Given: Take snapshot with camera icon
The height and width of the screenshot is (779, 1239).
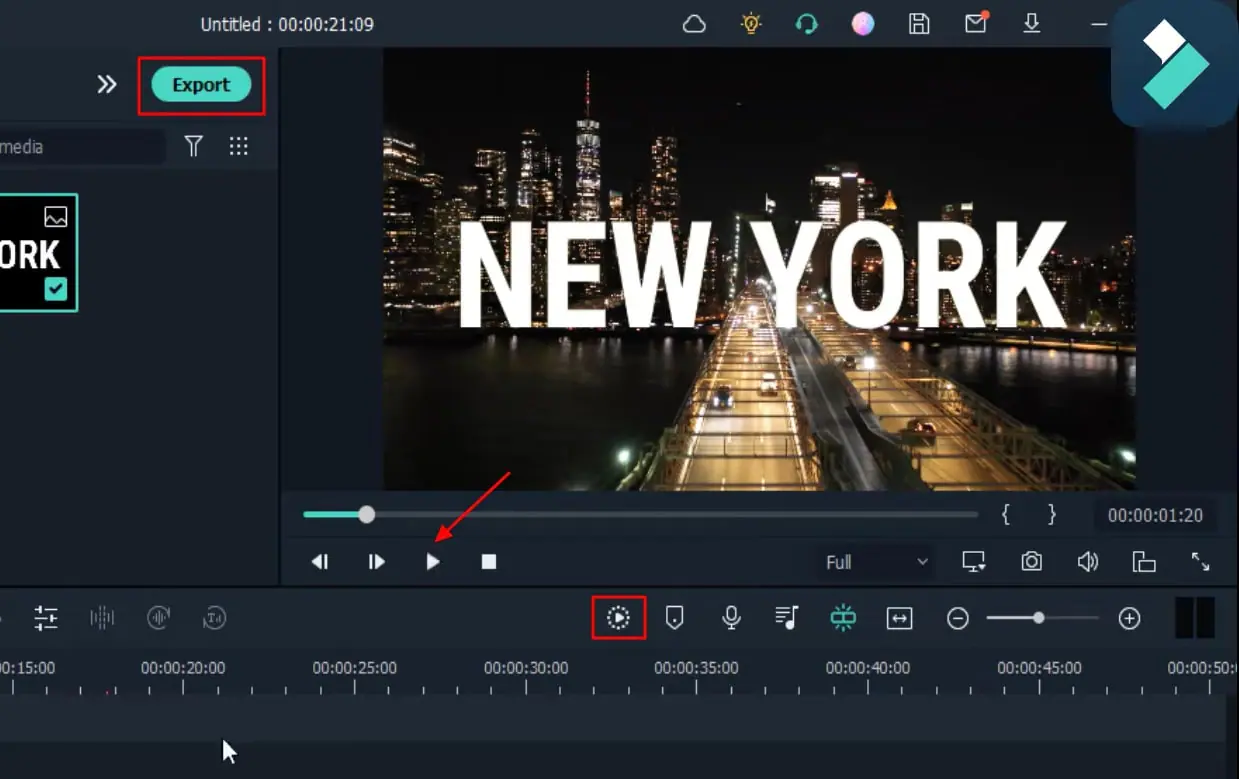Looking at the screenshot, I should click(1031, 562).
